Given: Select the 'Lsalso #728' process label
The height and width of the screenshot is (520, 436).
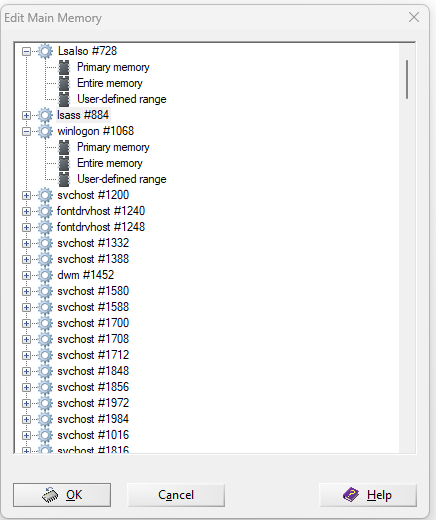Looking at the screenshot, I should point(87,51).
